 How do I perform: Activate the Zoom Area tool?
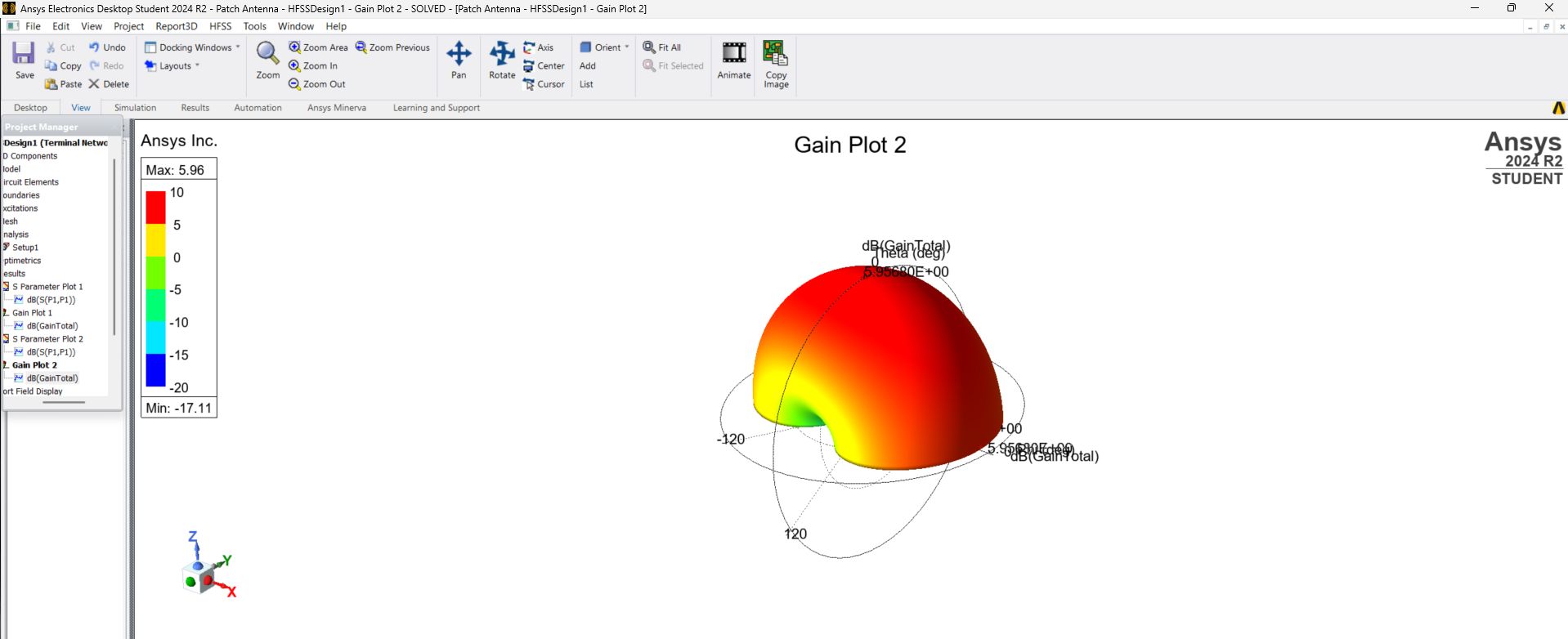318,47
